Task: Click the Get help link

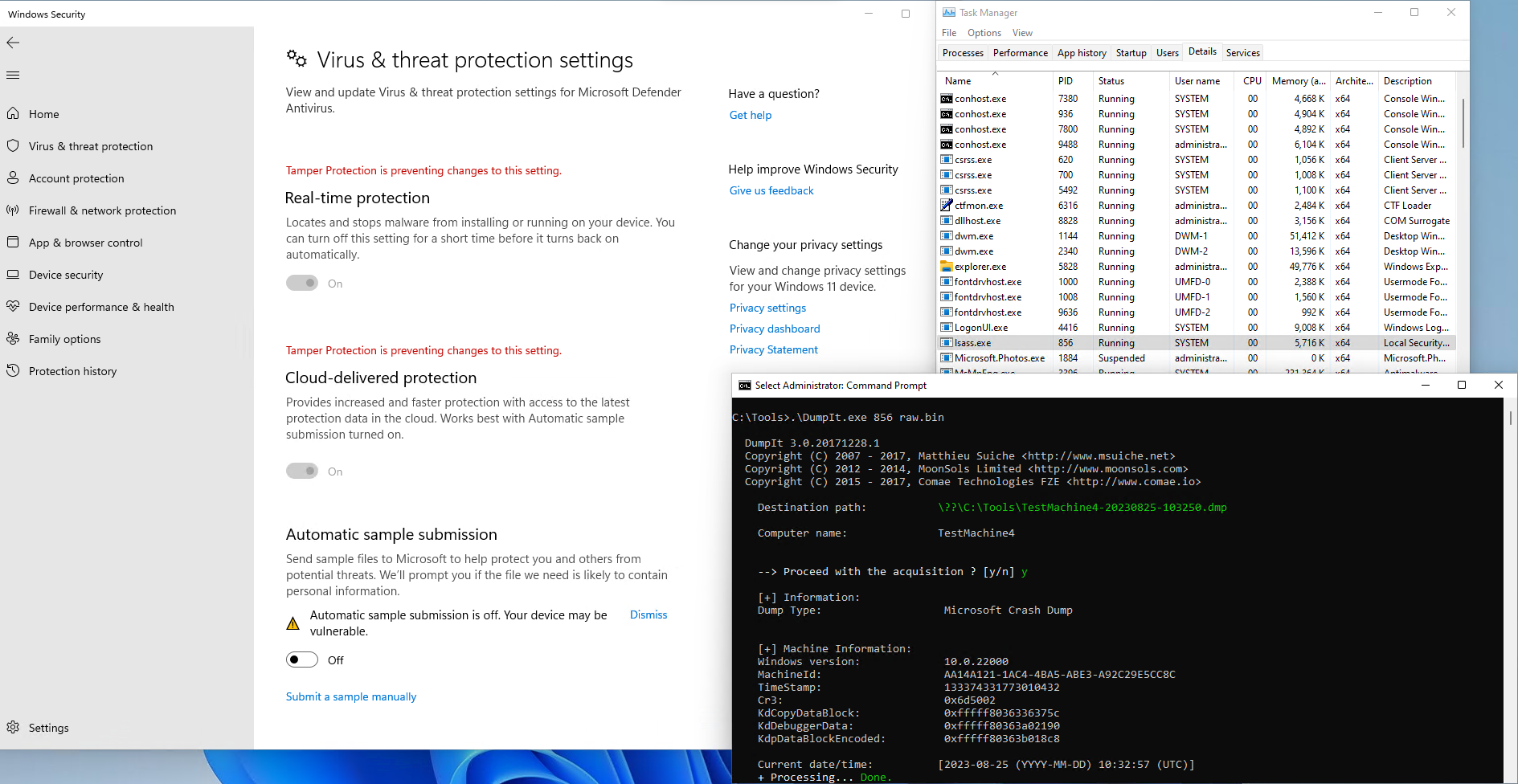Action: [x=750, y=115]
